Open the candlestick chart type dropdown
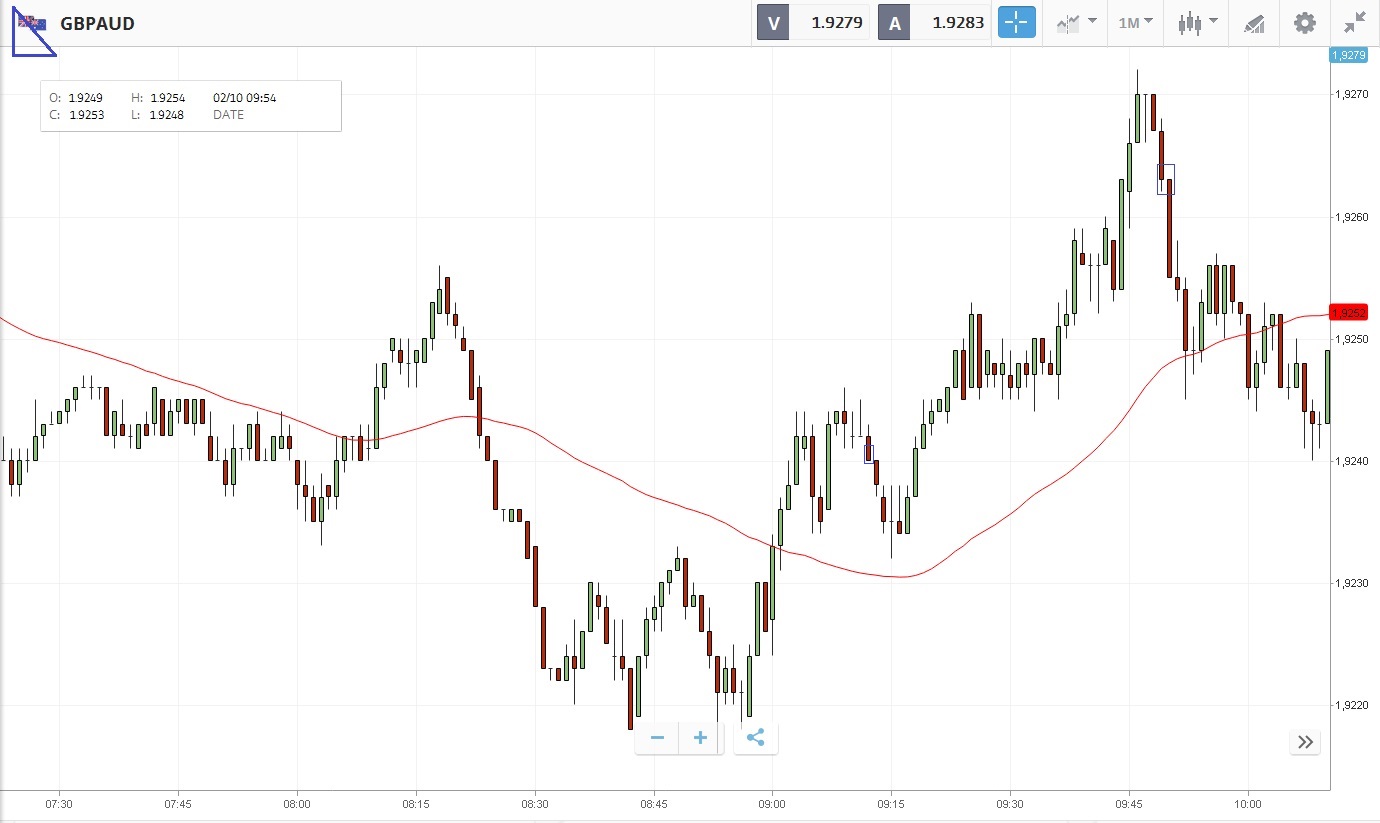The image size is (1380, 823). [x=1197, y=23]
